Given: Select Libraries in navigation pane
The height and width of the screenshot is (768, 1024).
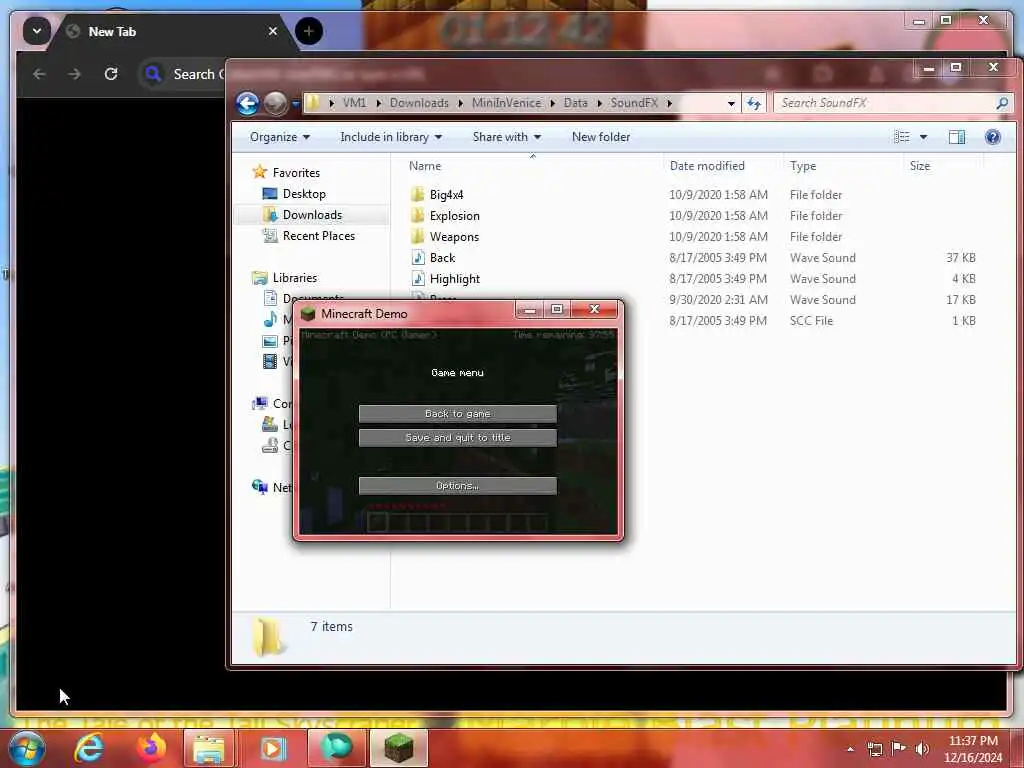Looking at the screenshot, I should [295, 278].
